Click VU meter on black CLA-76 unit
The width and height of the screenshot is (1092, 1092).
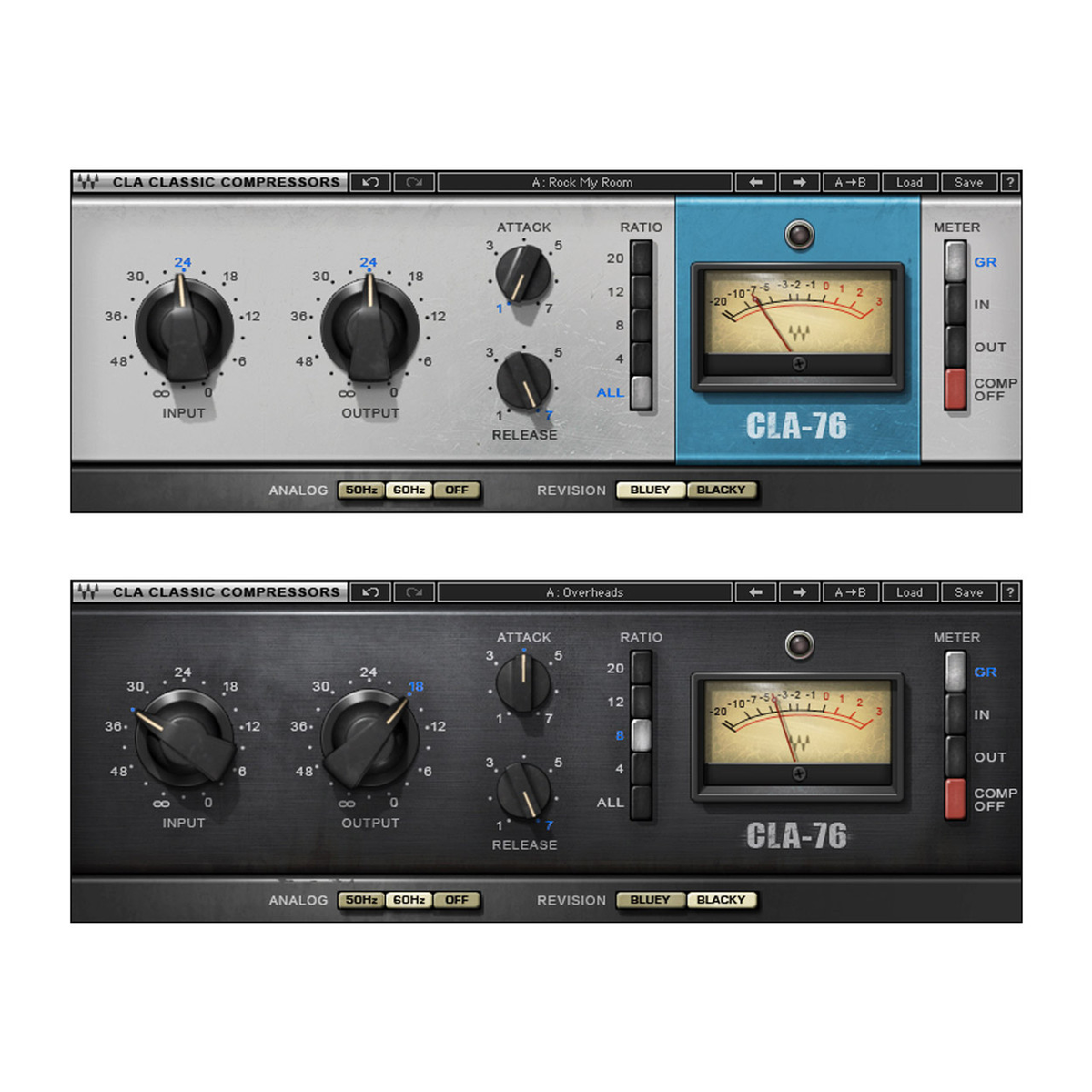click(x=798, y=737)
